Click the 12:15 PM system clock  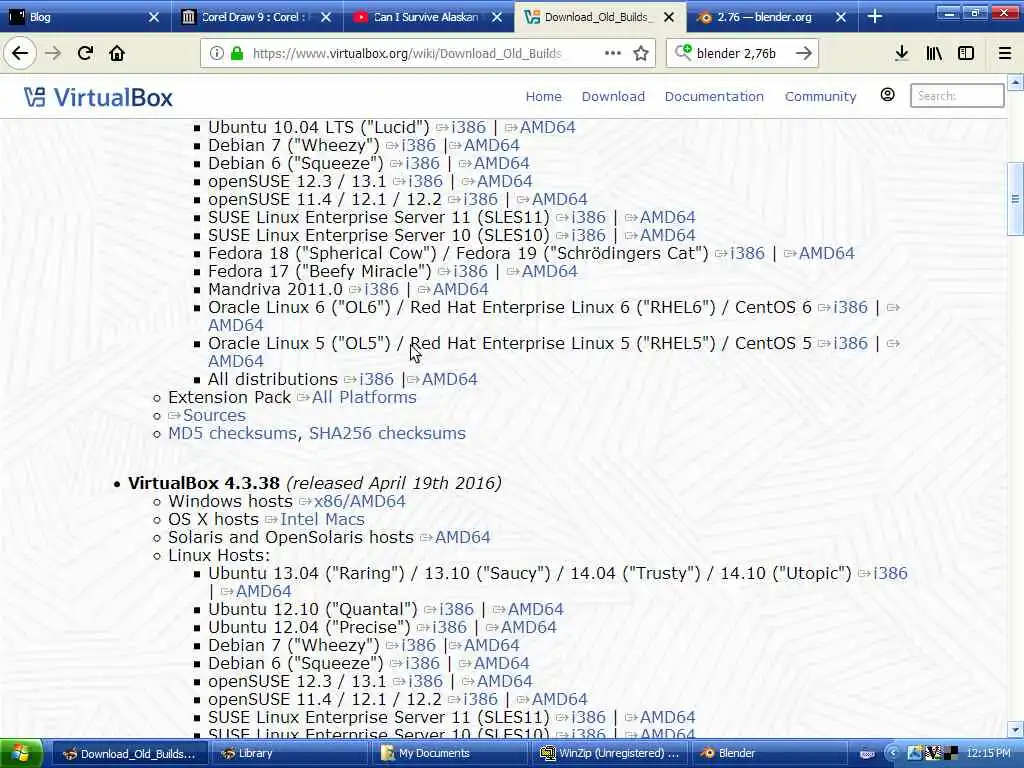(x=989, y=754)
